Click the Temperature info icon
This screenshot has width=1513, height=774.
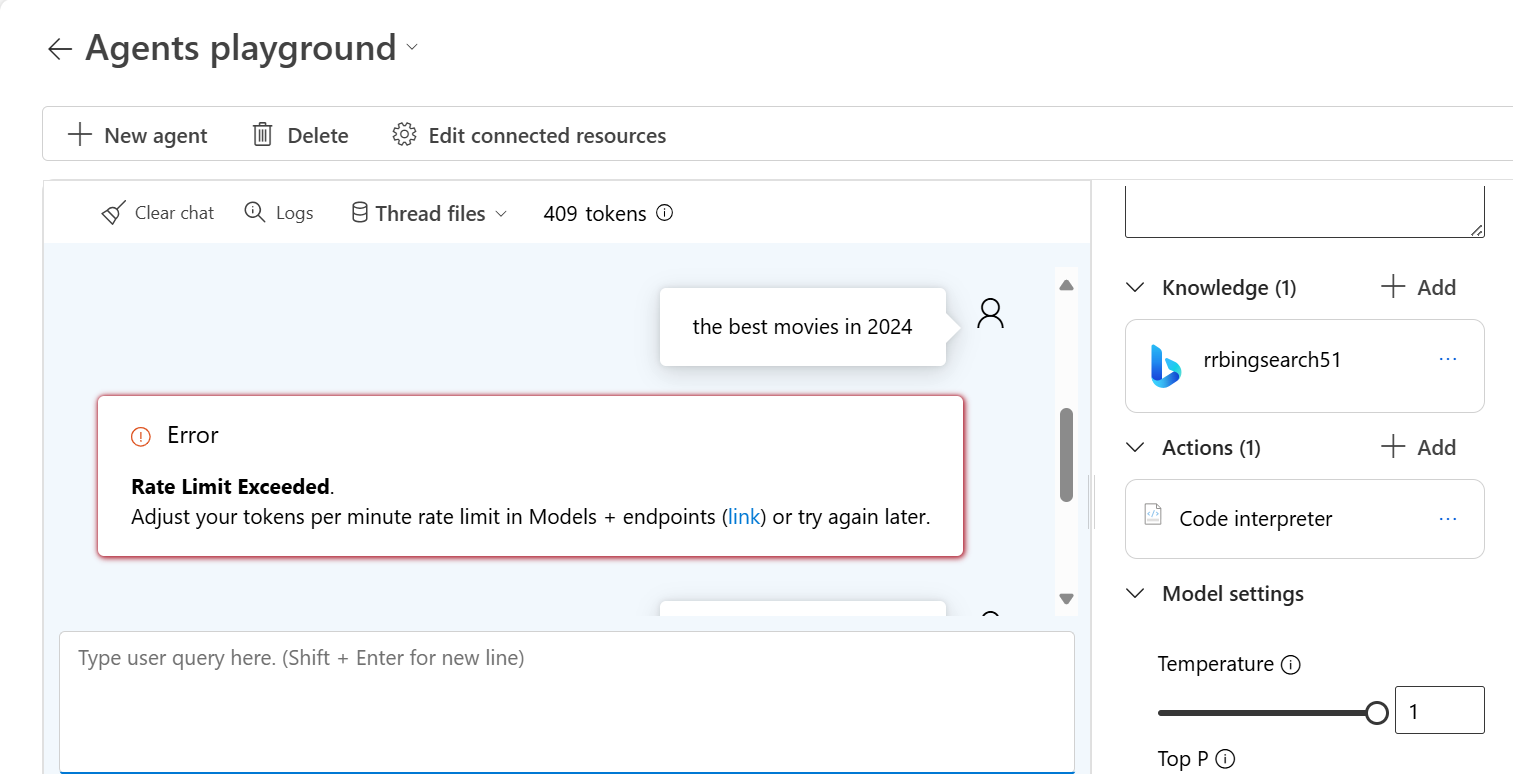(1290, 665)
